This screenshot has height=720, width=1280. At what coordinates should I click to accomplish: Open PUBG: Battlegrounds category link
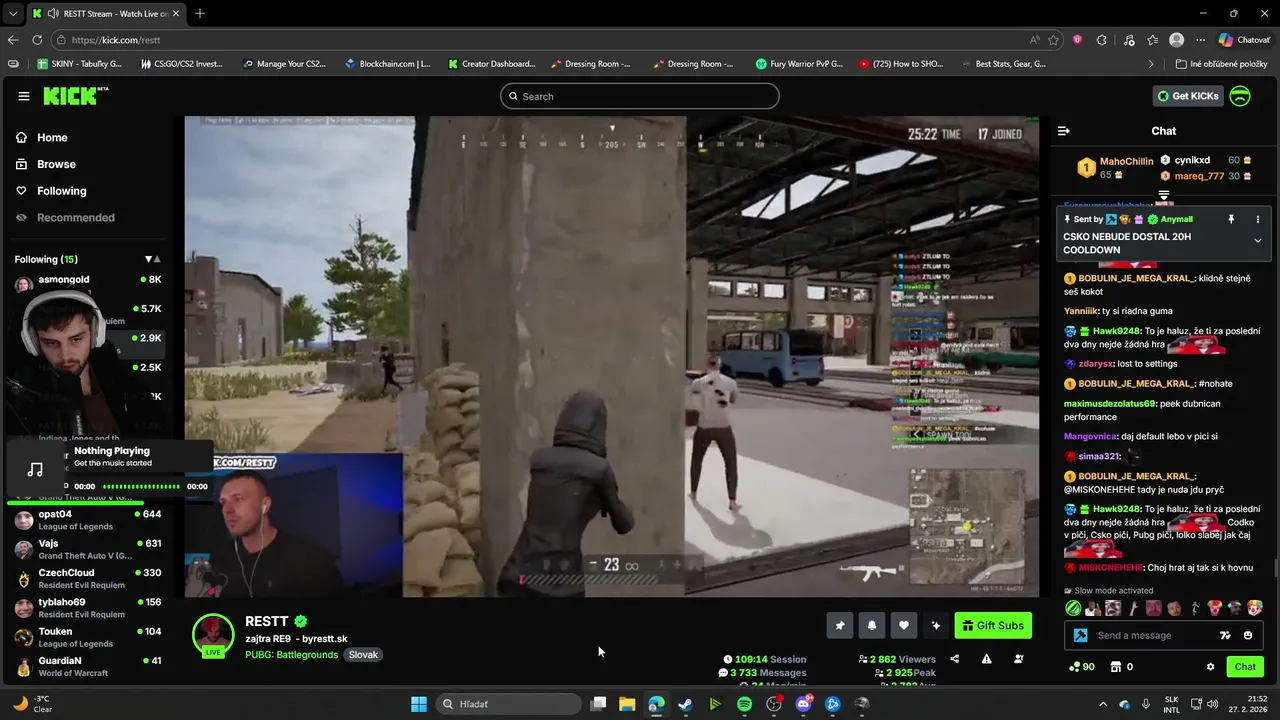pos(291,655)
